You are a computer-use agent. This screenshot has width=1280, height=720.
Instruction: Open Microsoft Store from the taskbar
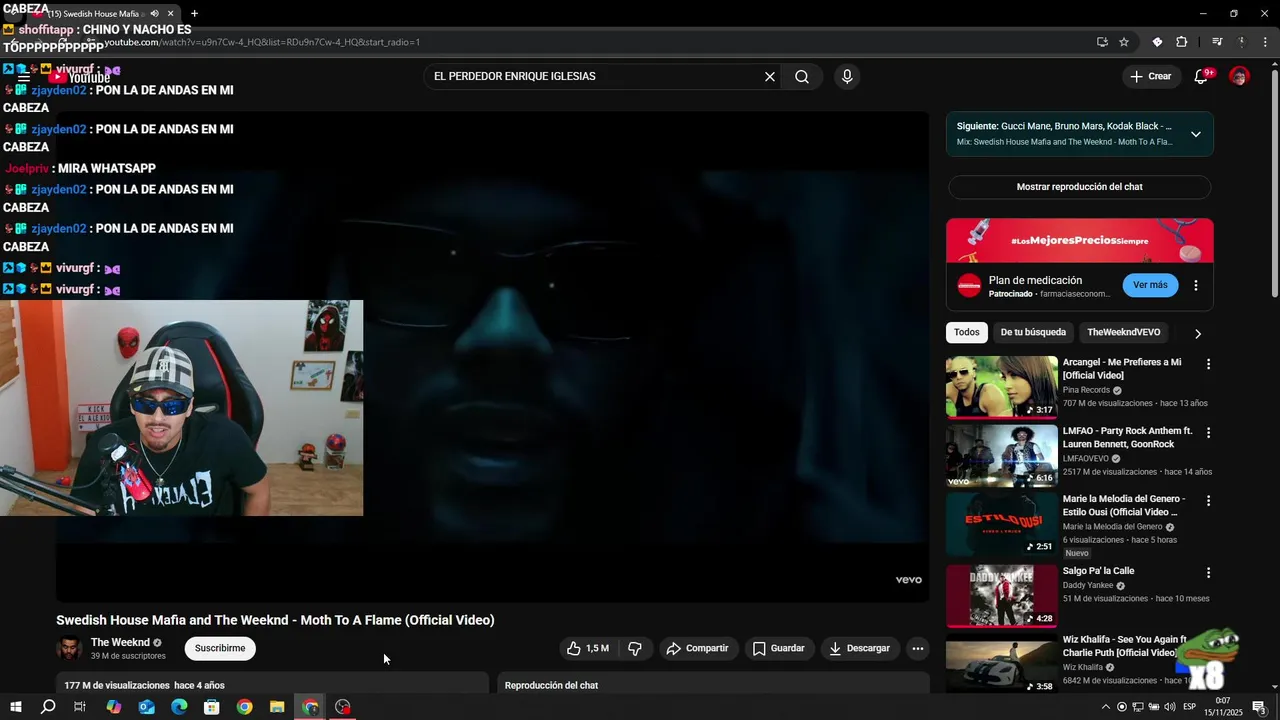[212, 707]
